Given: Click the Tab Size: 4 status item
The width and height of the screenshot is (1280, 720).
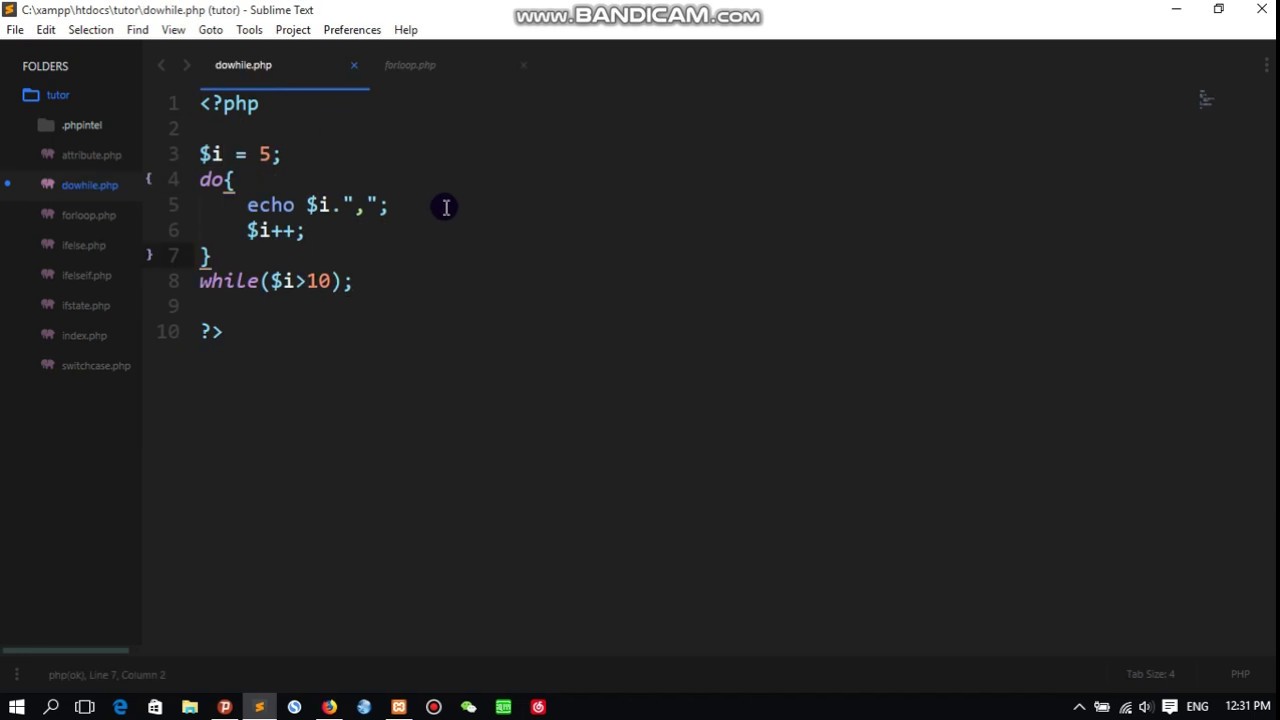Looking at the screenshot, I should [1150, 674].
